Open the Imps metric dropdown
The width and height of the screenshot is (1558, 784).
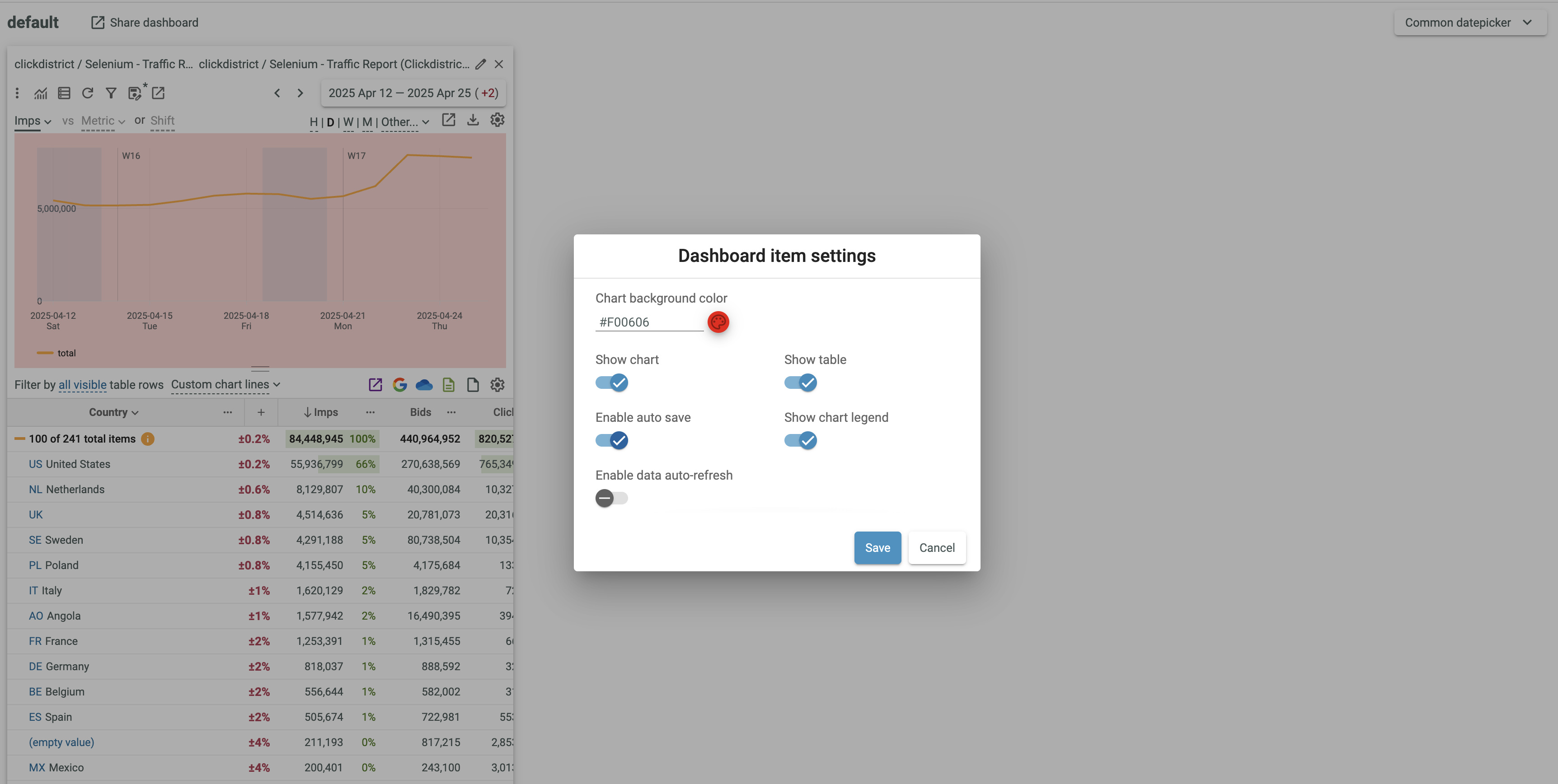tap(33, 121)
